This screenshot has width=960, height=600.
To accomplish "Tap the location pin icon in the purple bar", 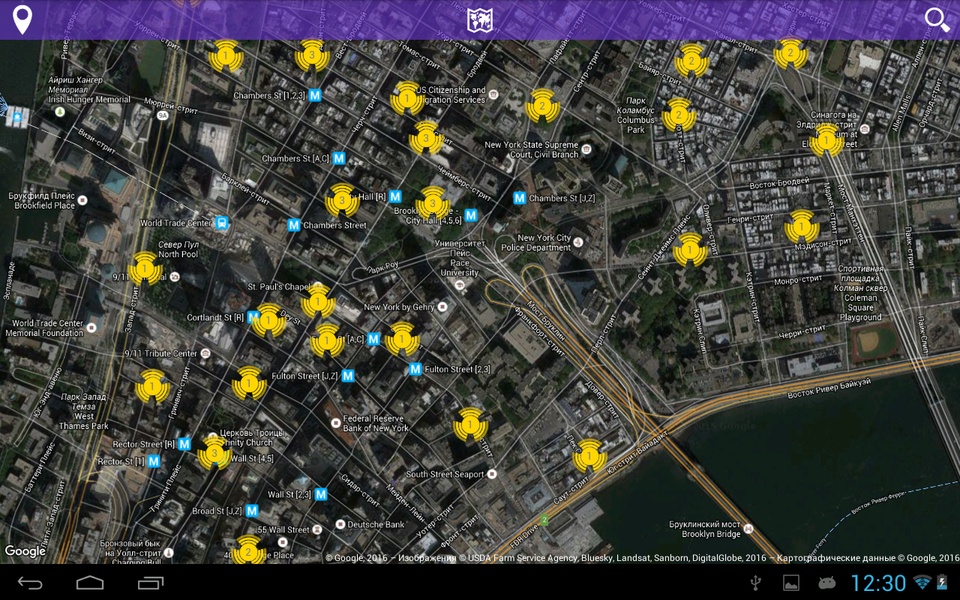I will [x=23, y=20].
